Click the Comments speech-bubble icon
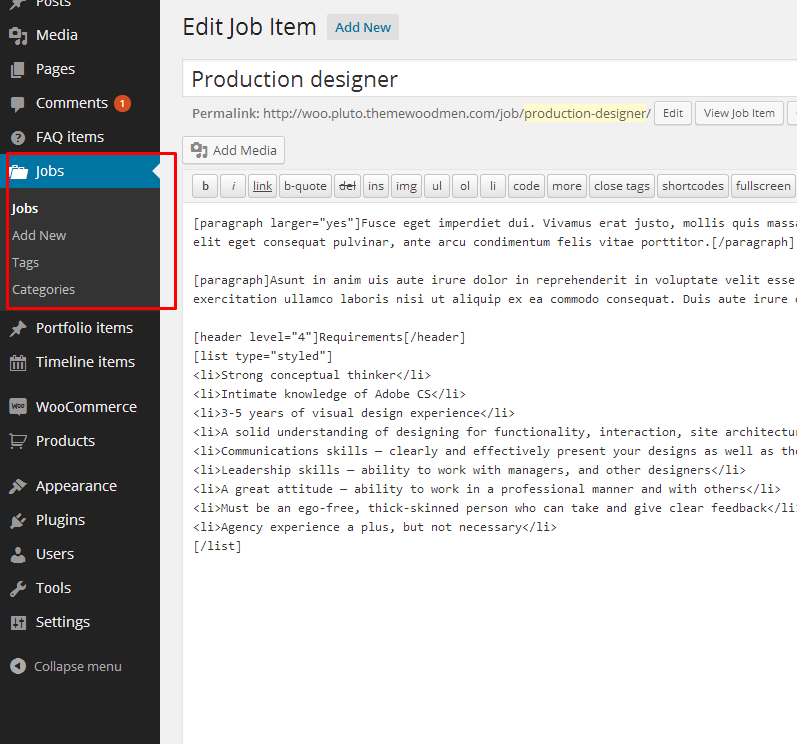 [x=18, y=104]
